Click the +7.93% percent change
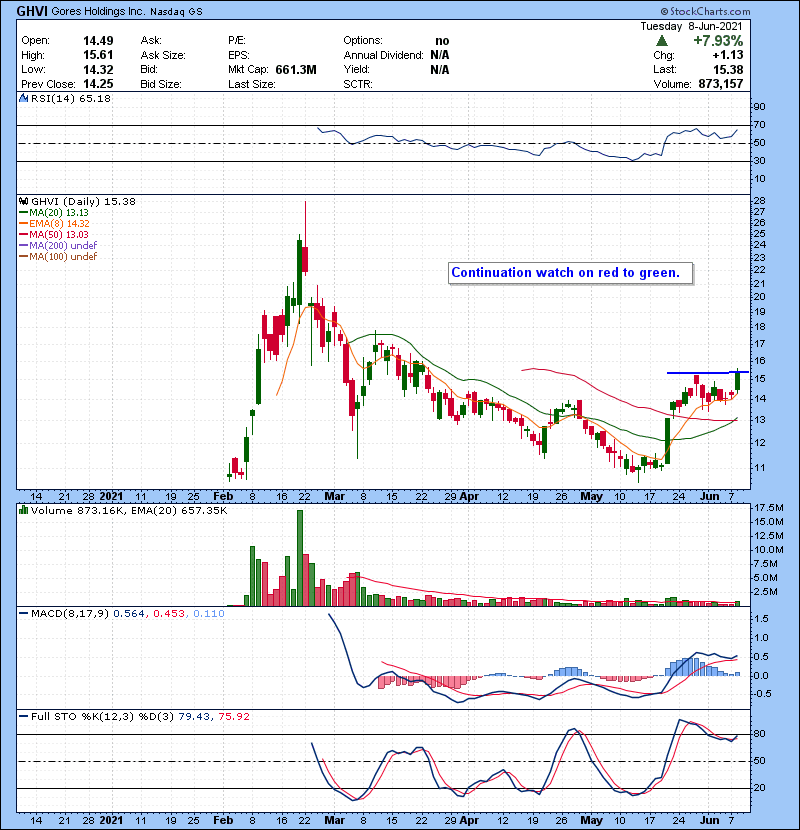Image resolution: width=800 pixels, height=830 pixels. click(718, 41)
